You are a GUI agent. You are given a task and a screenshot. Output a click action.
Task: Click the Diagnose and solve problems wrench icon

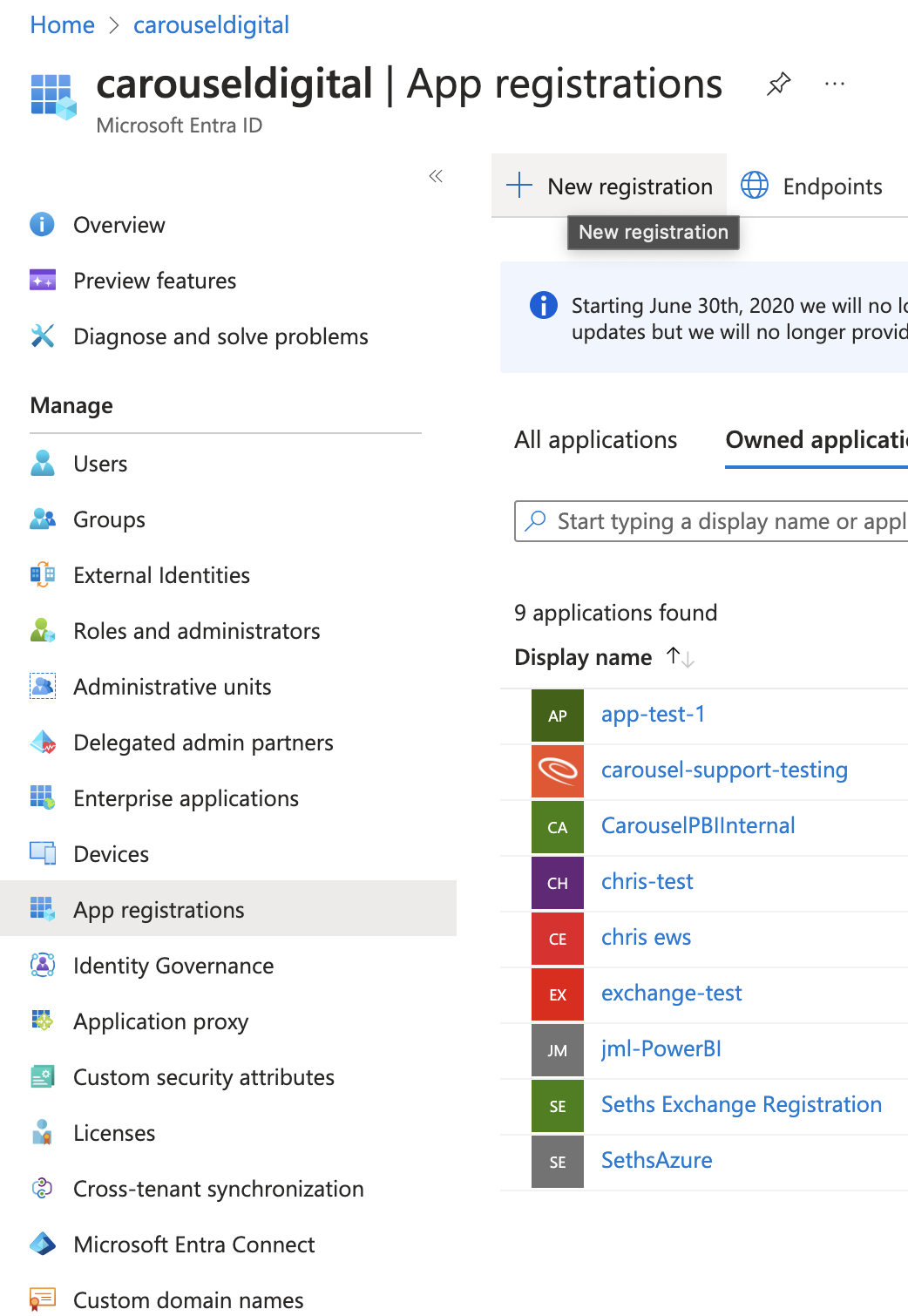[x=42, y=336]
